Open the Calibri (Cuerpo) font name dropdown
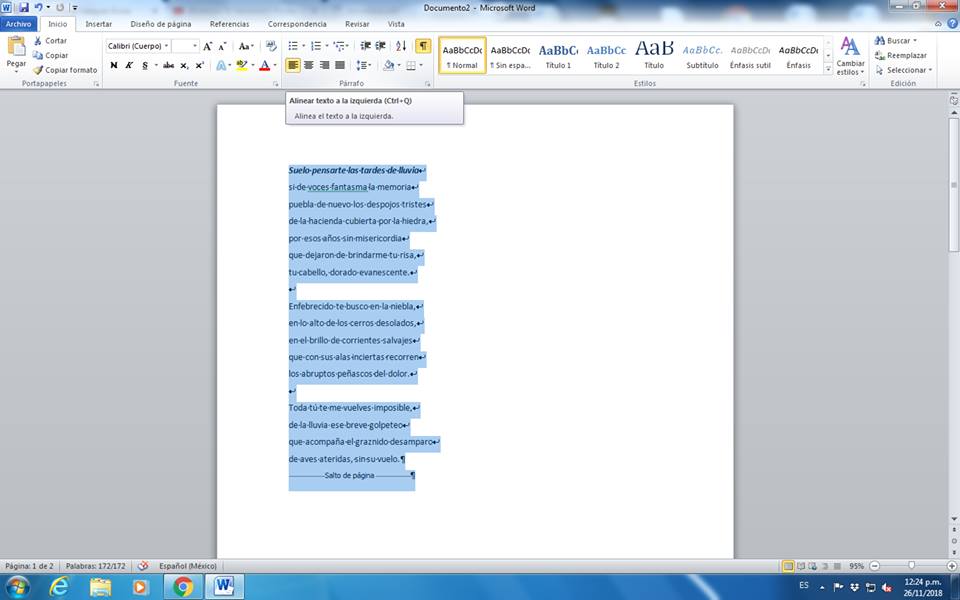 tap(166, 46)
